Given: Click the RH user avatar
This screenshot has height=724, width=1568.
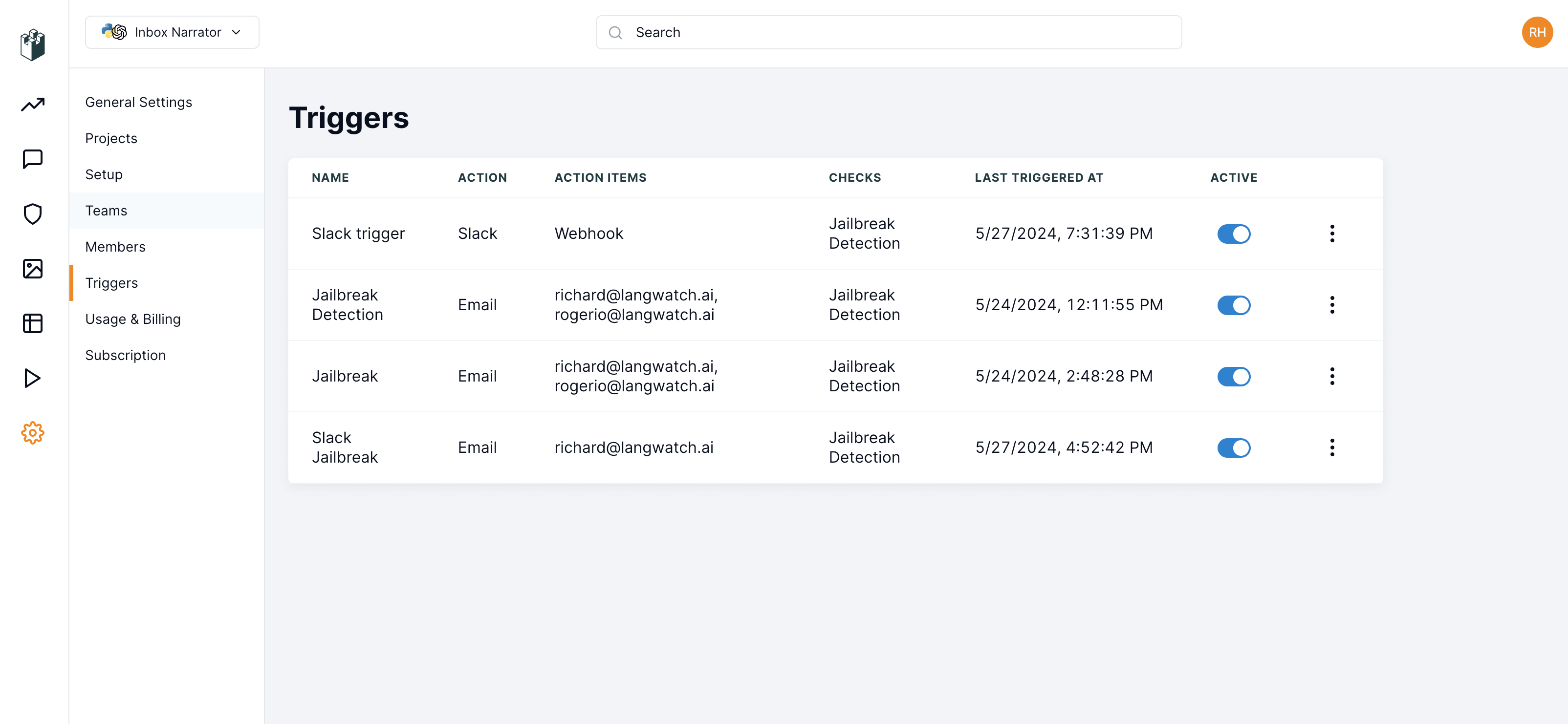Looking at the screenshot, I should pyautogui.click(x=1537, y=32).
